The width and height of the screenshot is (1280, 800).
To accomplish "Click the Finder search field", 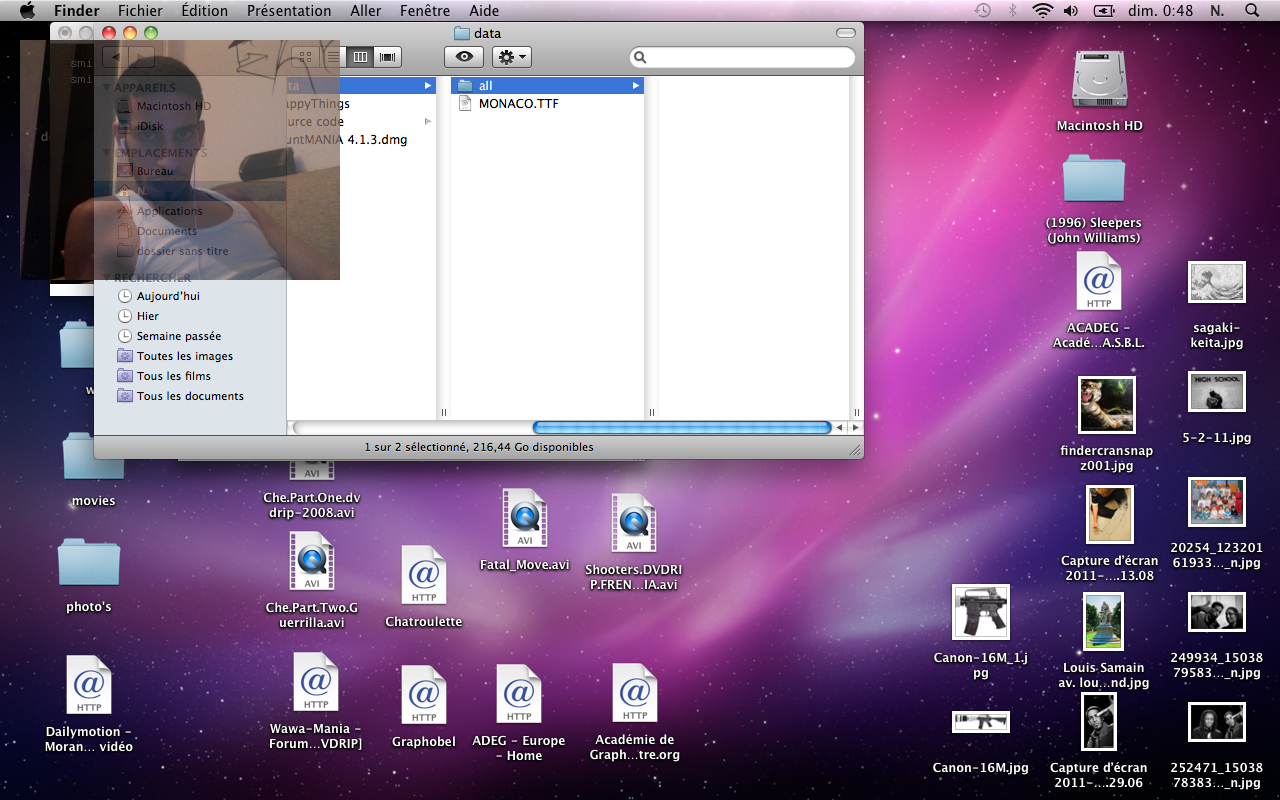I will 743,58.
